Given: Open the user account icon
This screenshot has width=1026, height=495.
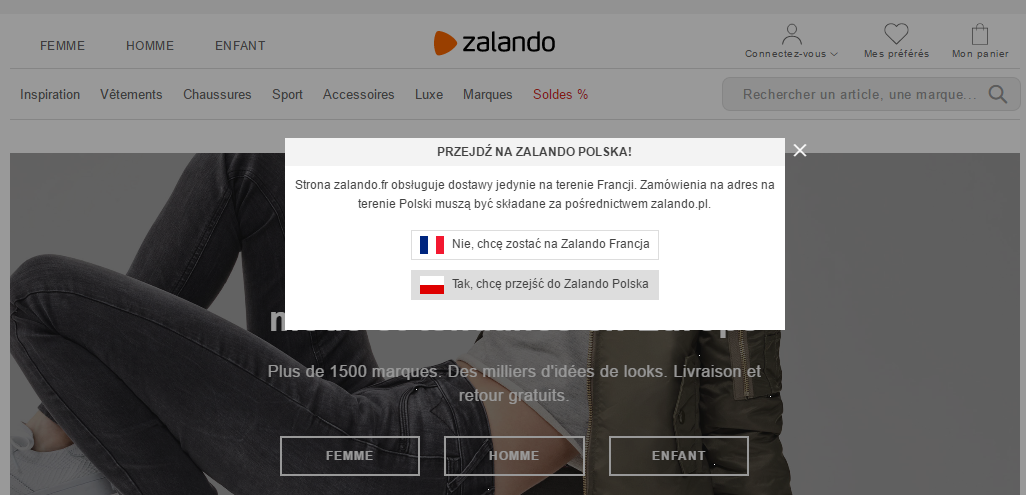Looking at the screenshot, I should (792, 34).
